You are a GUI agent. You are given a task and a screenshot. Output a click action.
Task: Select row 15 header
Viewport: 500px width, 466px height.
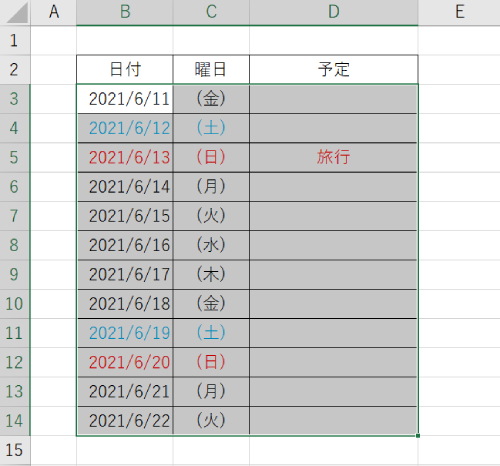pos(15,450)
